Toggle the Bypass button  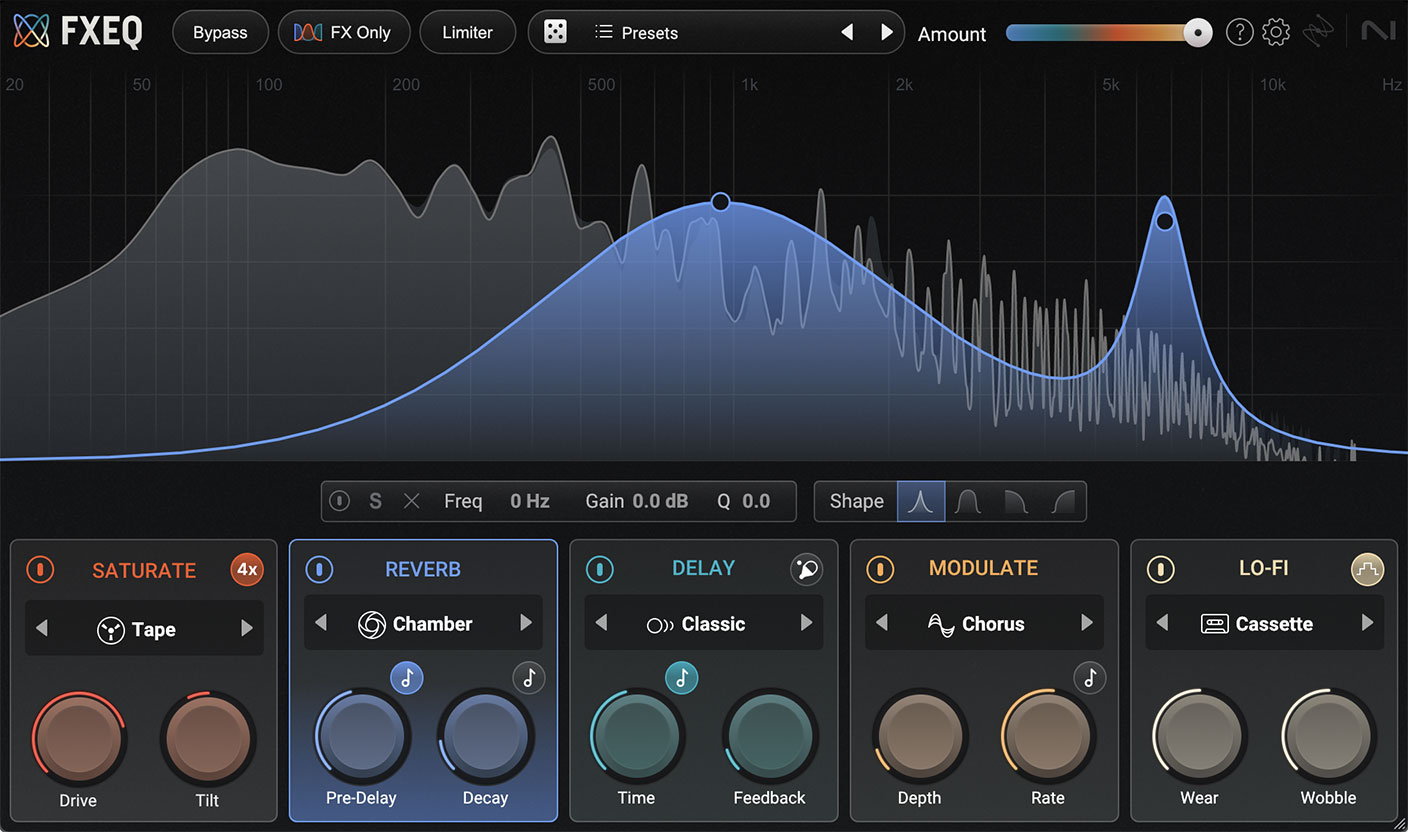click(220, 33)
